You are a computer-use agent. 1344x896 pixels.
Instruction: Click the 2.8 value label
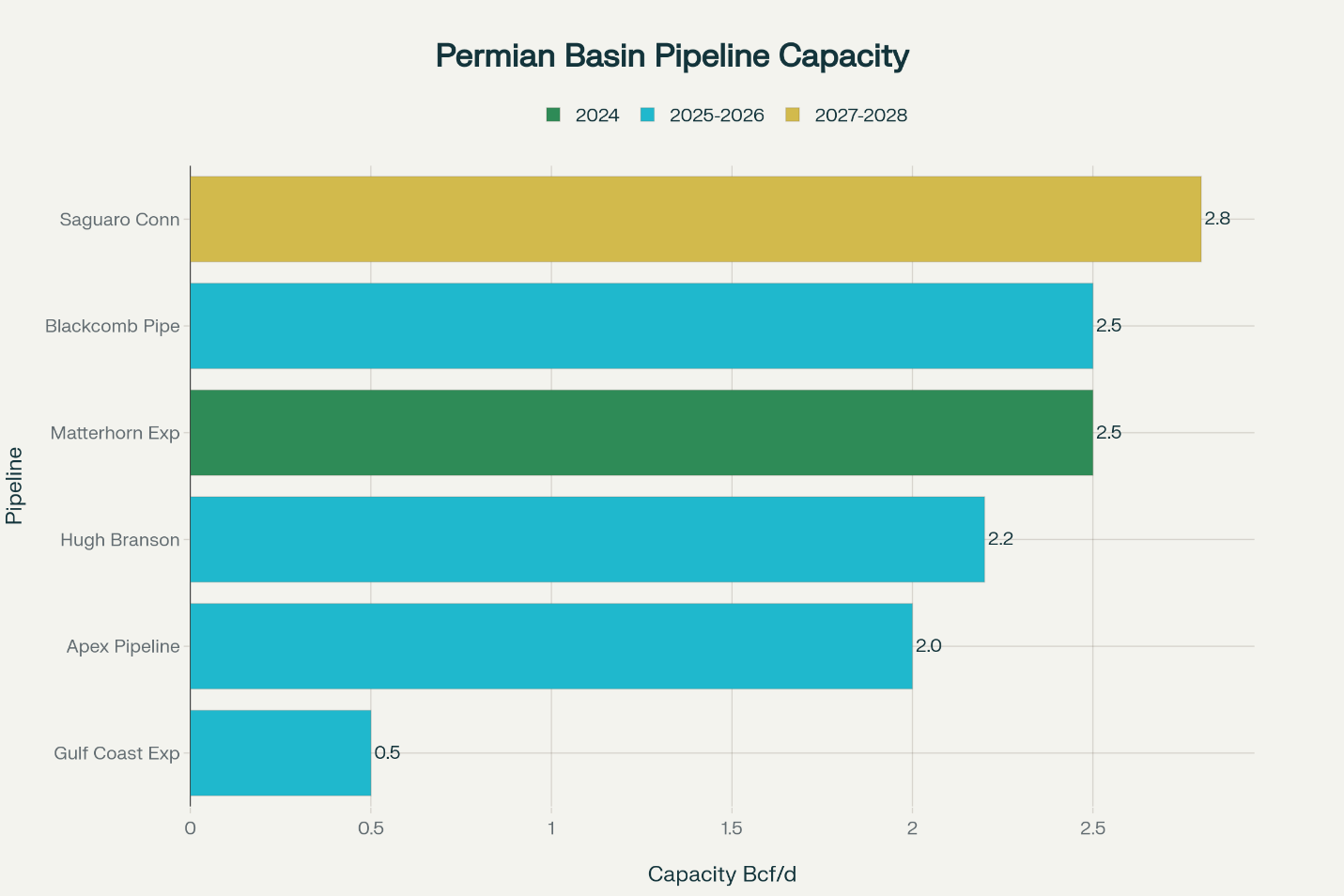[1217, 219]
